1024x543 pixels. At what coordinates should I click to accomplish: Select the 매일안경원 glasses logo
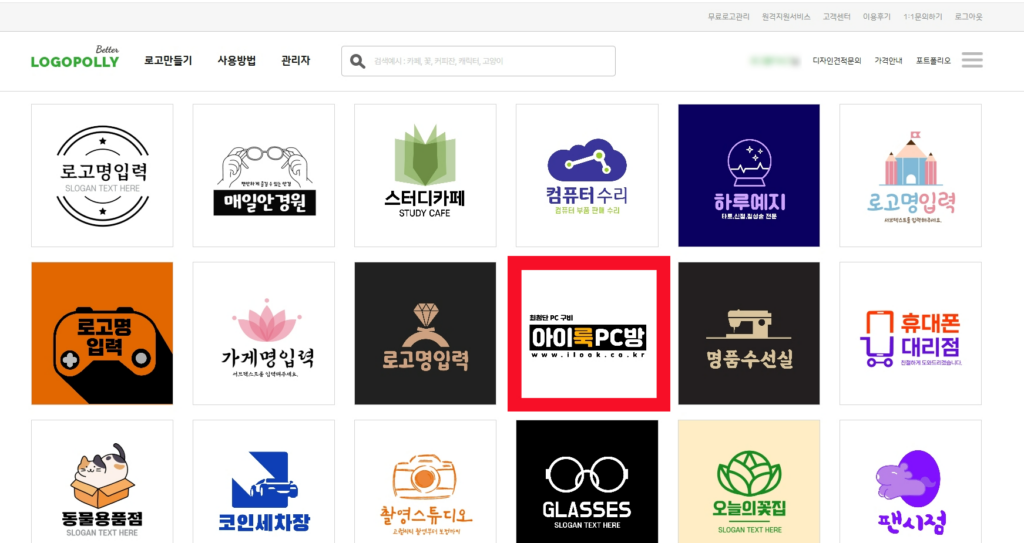(x=264, y=175)
